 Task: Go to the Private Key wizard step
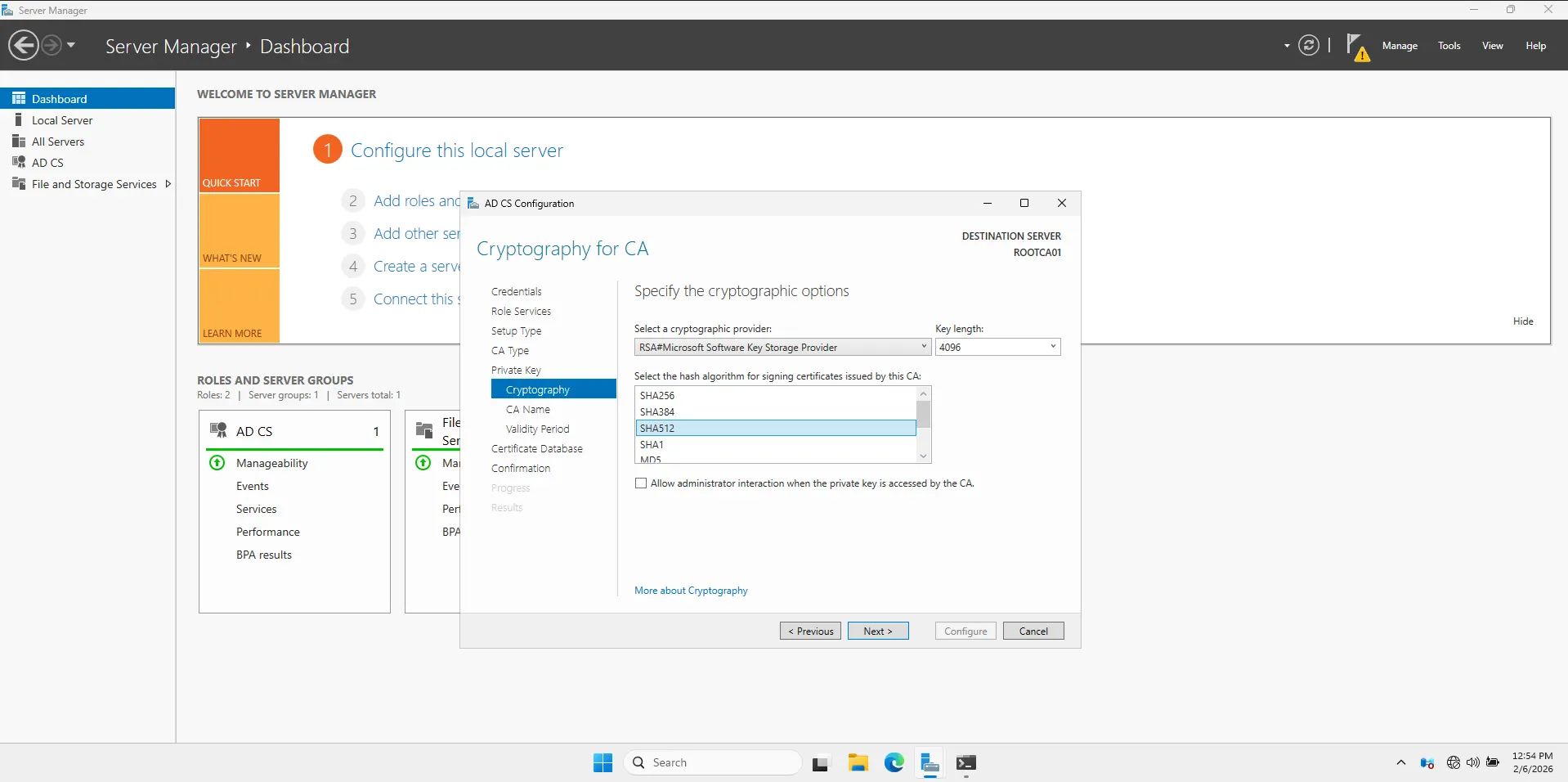516,371
